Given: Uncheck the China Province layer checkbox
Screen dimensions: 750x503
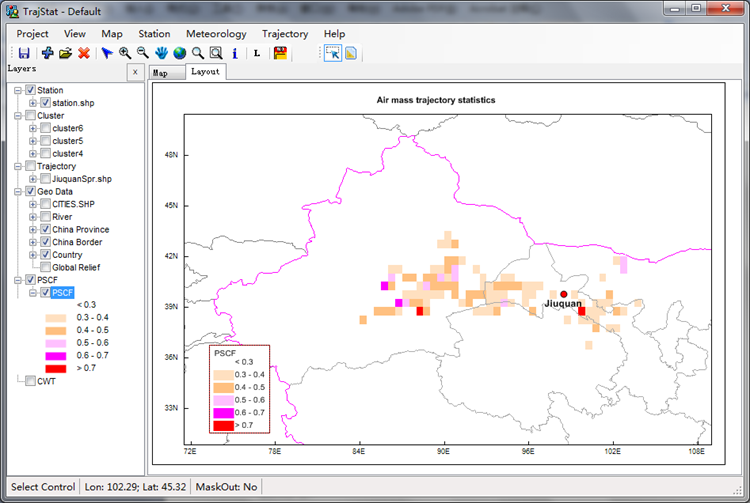Looking at the screenshot, I should 46,229.
